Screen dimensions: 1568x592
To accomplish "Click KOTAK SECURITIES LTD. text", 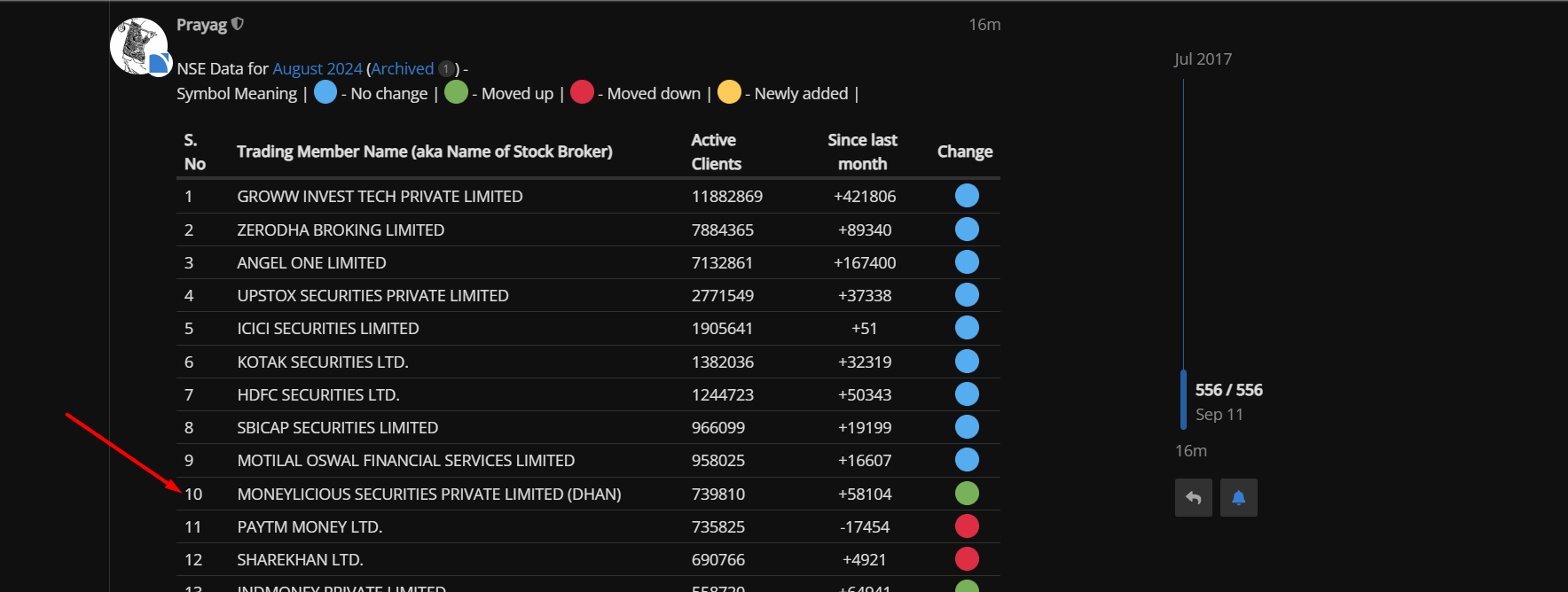I will (323, 362).
